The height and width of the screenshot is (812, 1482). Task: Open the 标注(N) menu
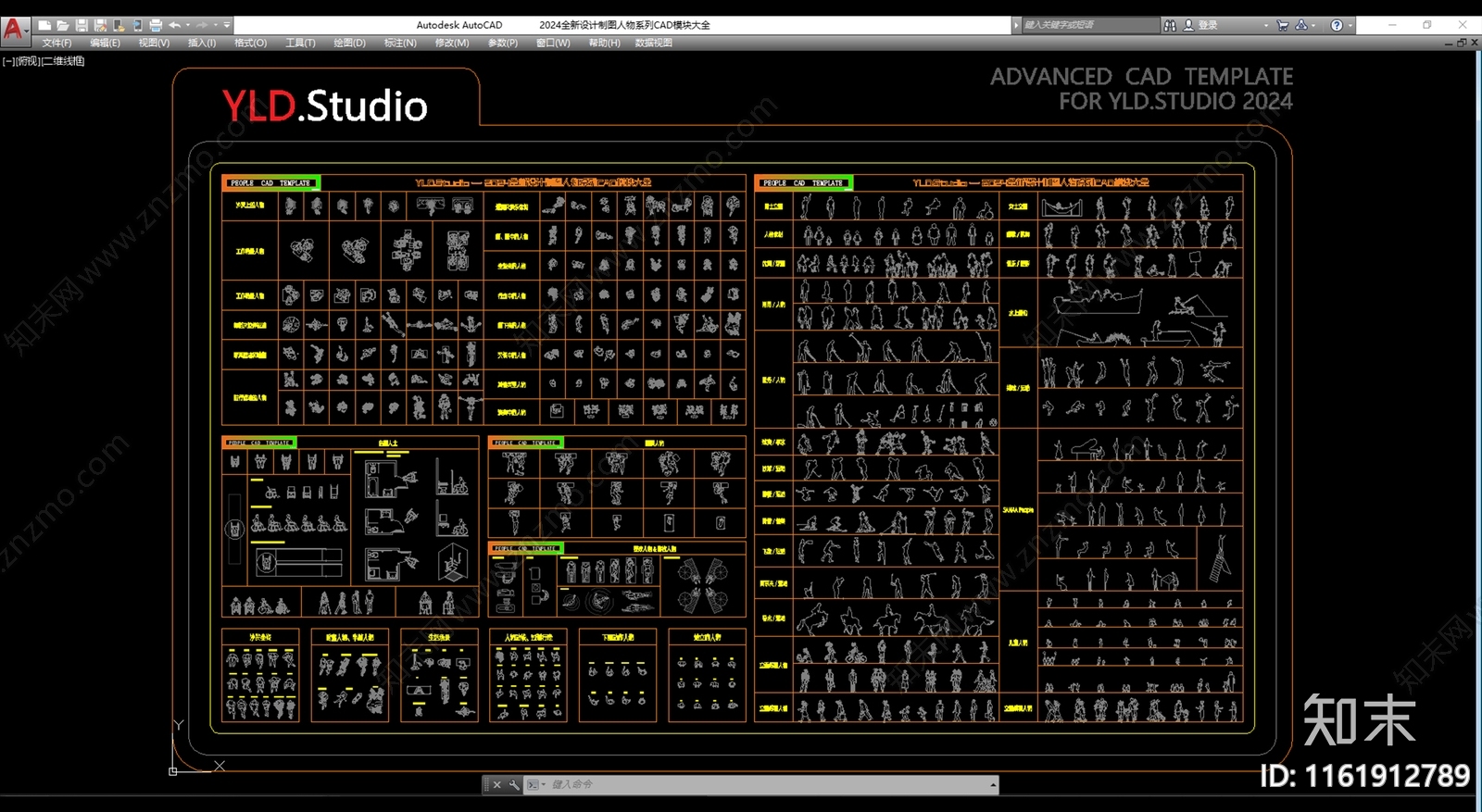tap(400, 43)
